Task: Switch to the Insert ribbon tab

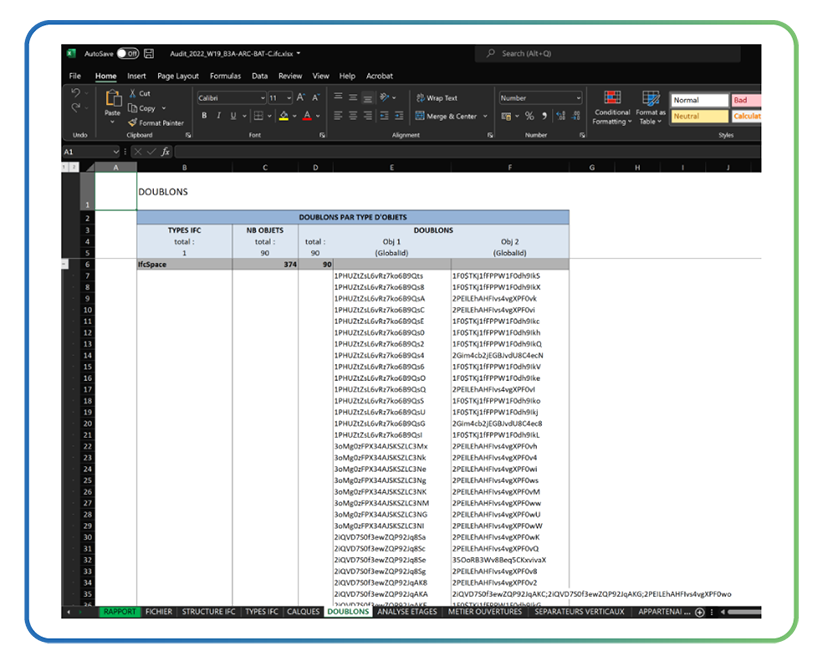Action: click(x=136, y=76)
